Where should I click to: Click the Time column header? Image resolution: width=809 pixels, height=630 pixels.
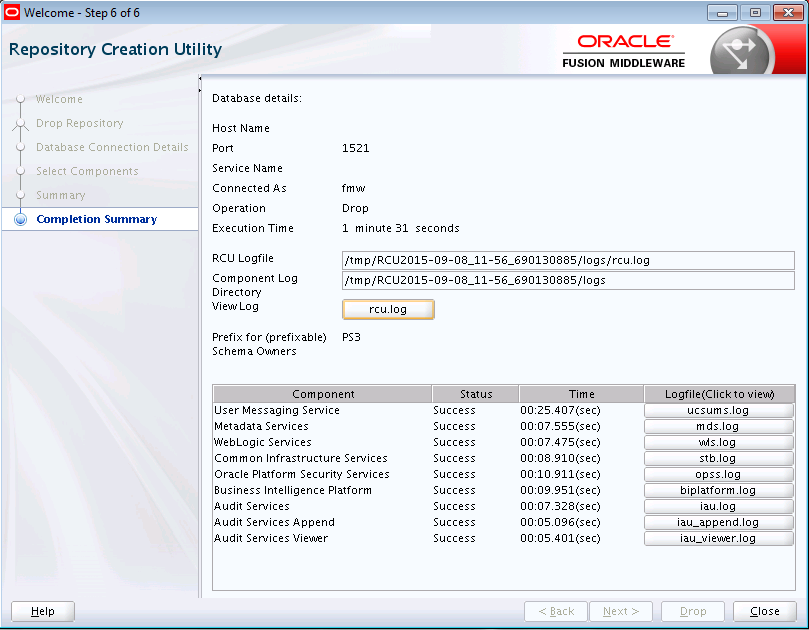[581, 394]
